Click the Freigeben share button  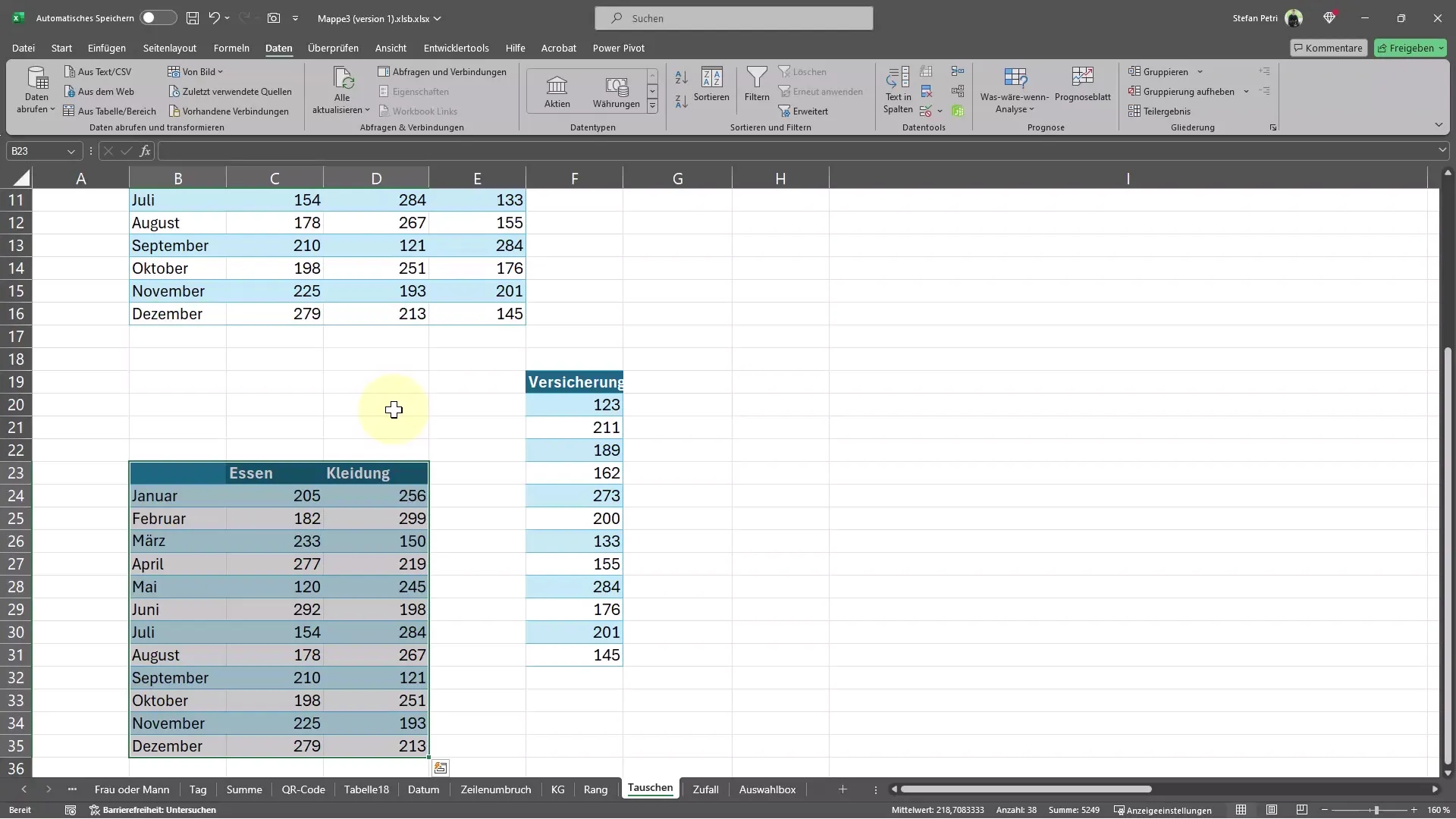pos(1410,48)
